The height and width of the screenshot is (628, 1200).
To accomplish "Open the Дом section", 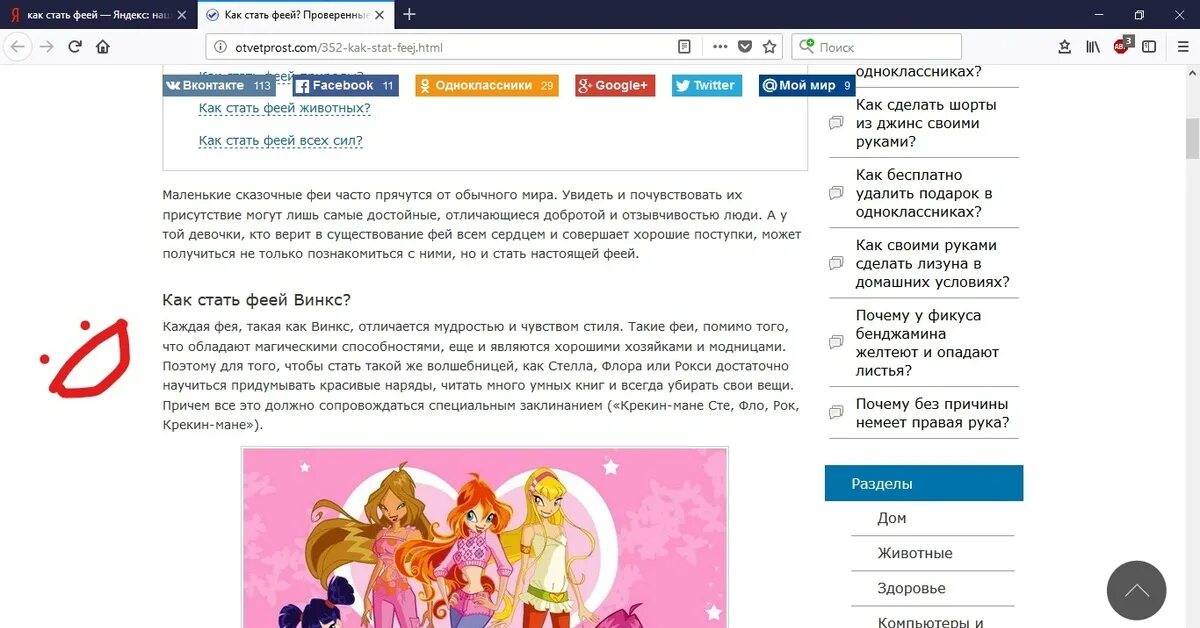I will (892, 518).
